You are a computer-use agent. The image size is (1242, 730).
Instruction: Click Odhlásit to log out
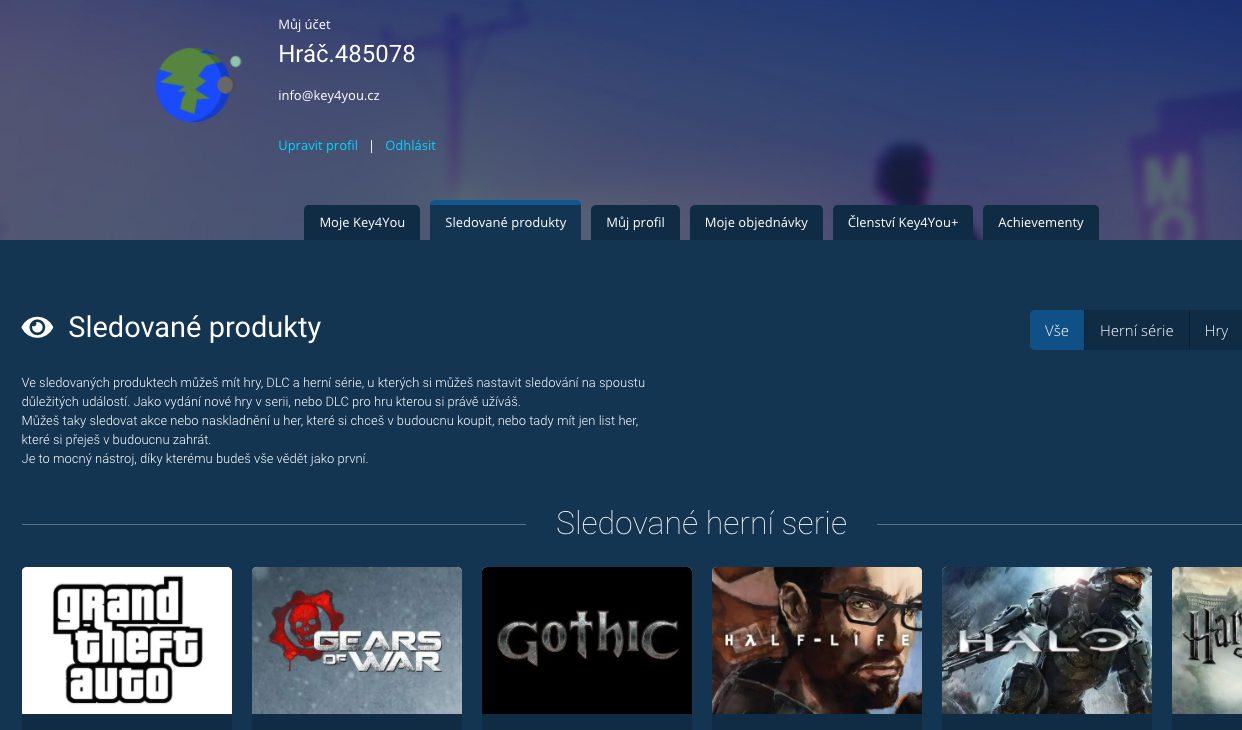click(x=410, y=145)
